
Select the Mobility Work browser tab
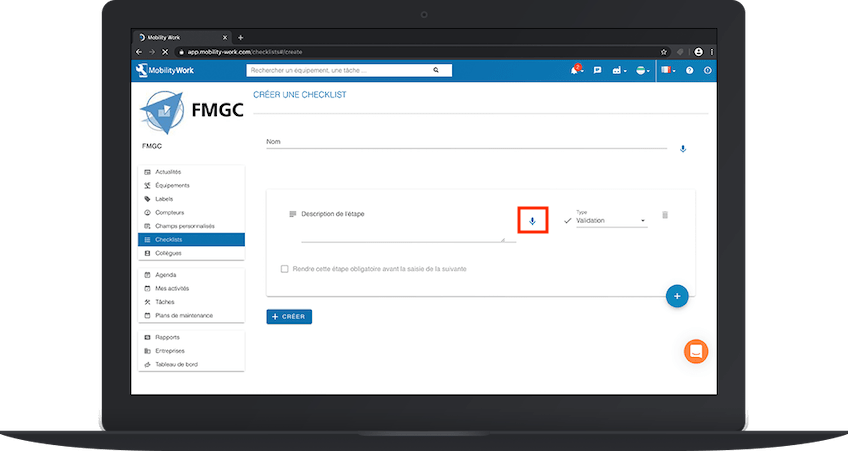tap(183, 37)
